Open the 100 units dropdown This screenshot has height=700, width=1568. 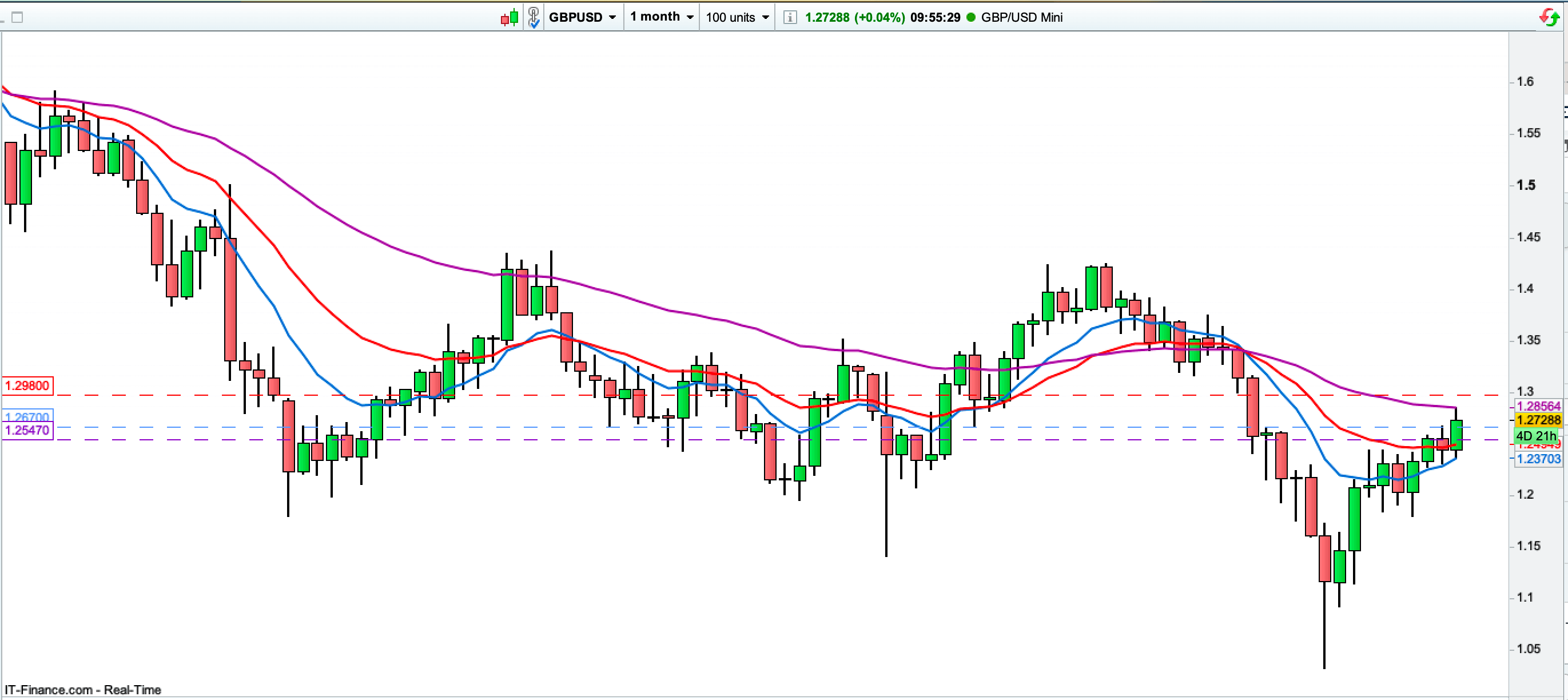tap(737, 17)
